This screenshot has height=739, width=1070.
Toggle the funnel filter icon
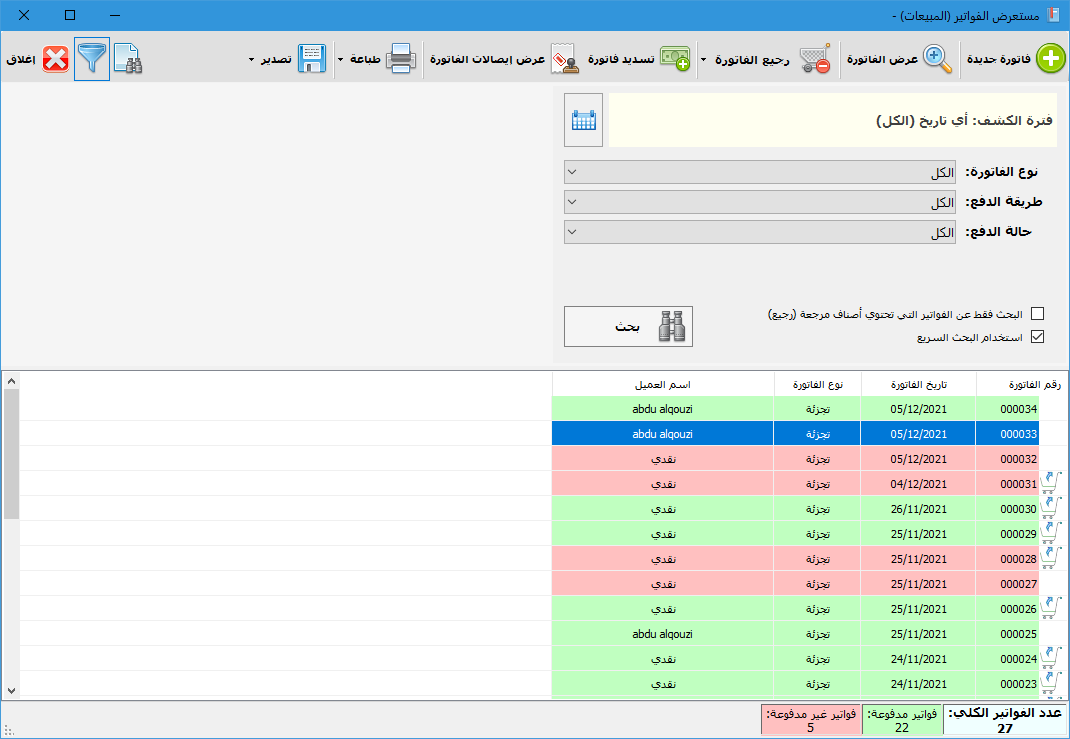click(92, 59)
